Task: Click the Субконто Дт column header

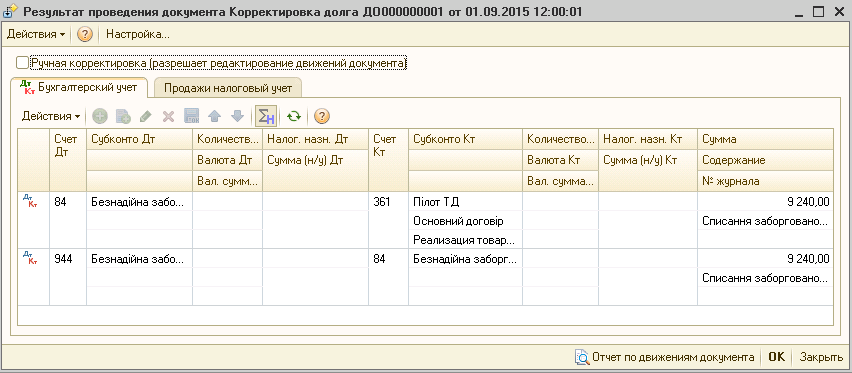Action: click(x=140, y=139)
